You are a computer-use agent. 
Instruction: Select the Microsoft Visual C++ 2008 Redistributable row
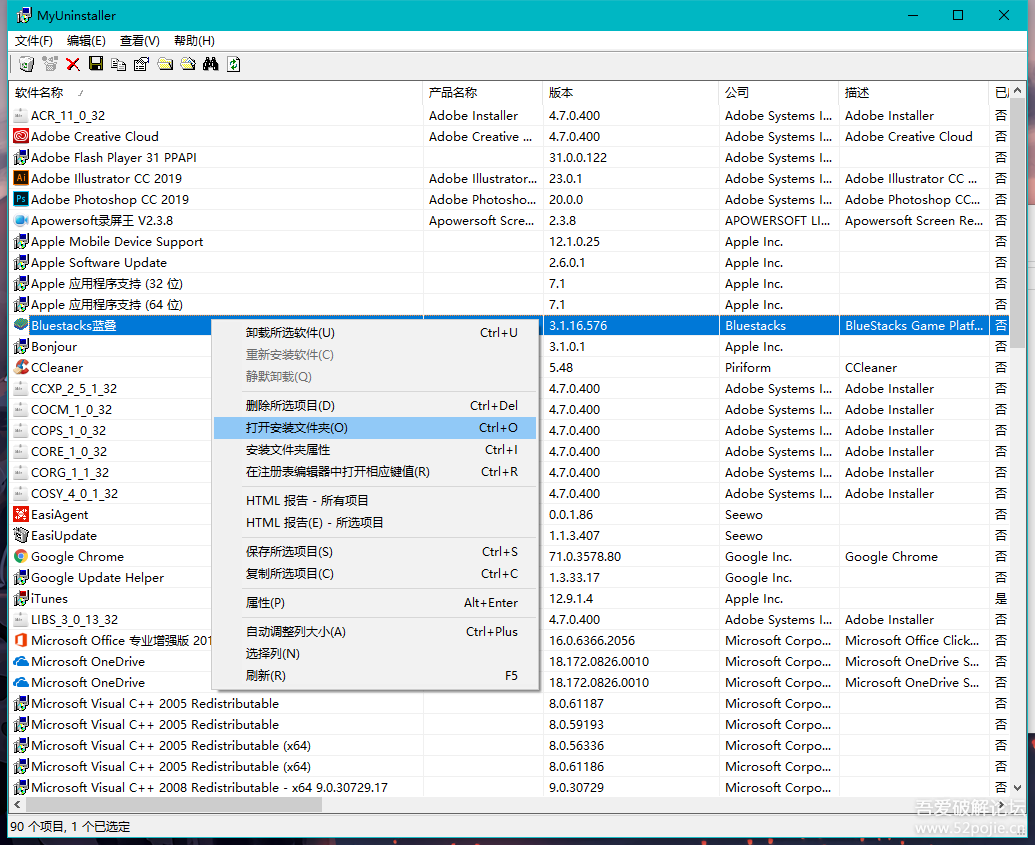click(510, 788)
